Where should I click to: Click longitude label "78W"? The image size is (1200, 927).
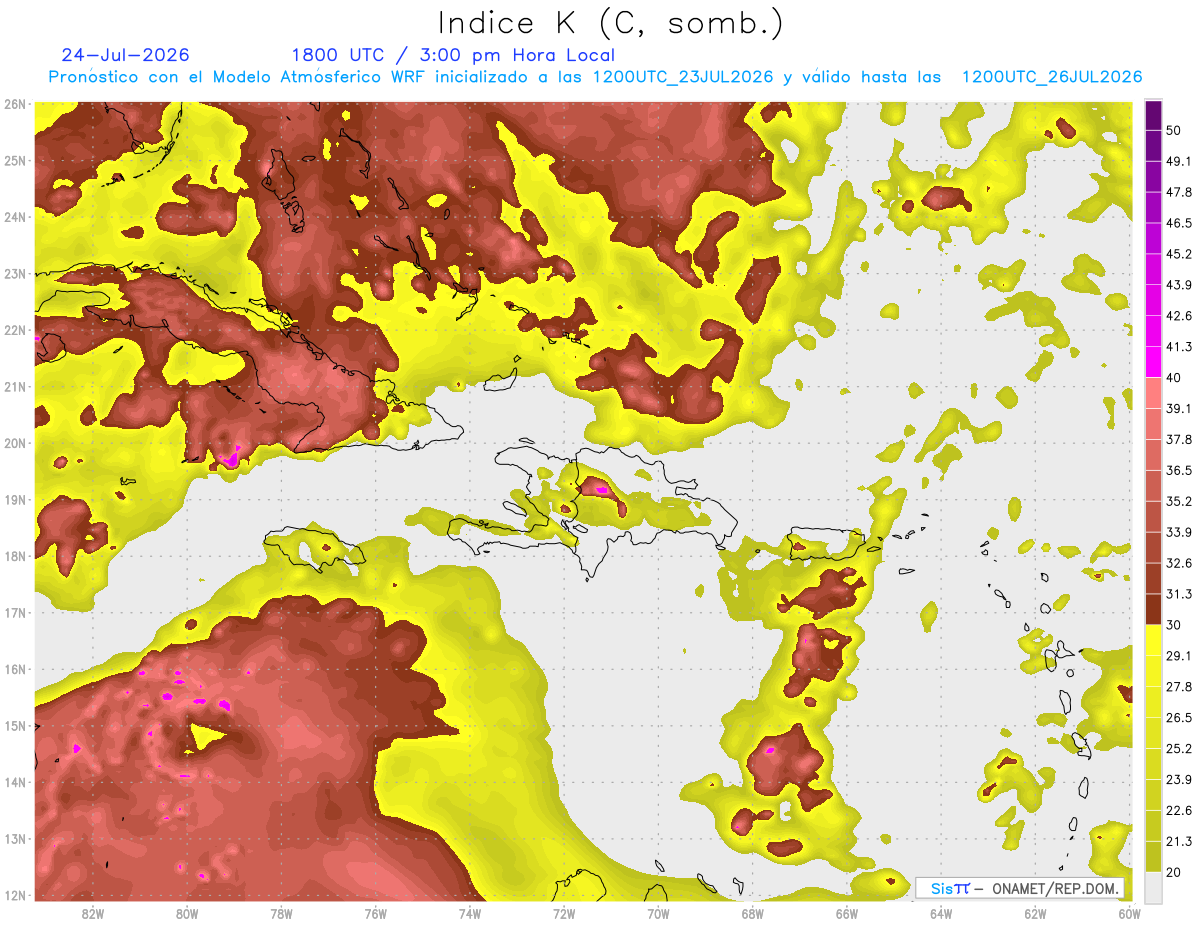point(281,913)
